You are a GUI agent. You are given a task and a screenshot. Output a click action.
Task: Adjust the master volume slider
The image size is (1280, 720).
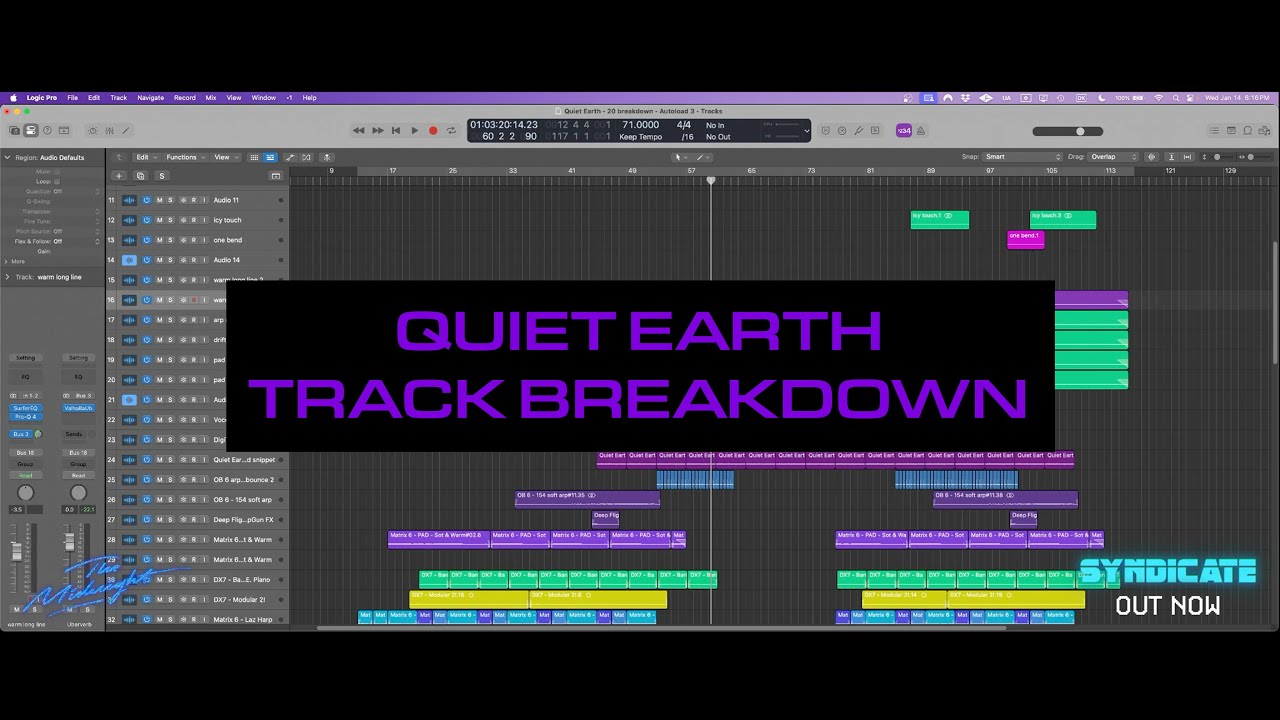(x=1068, y=131)
